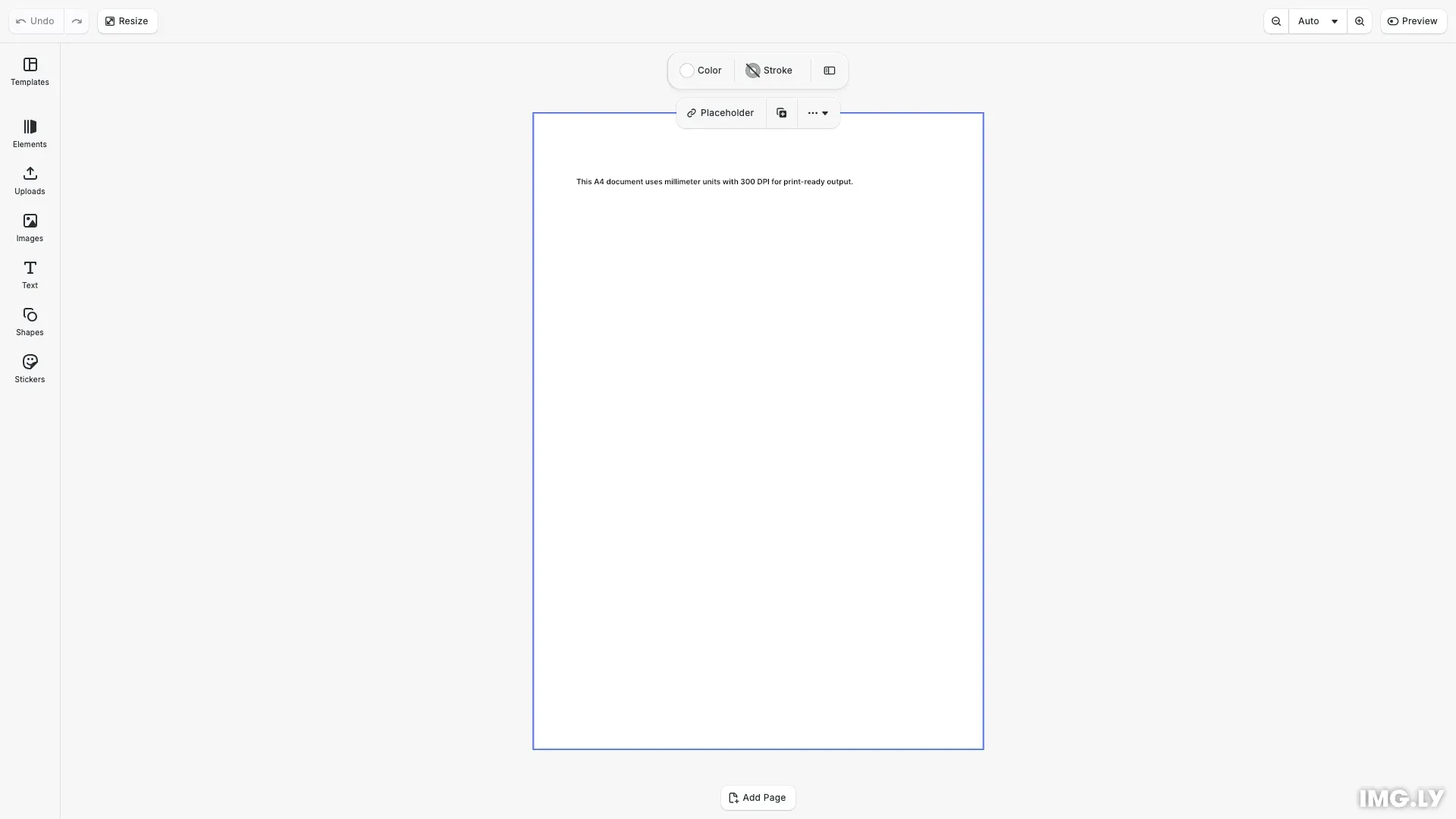Open the Auto zoom level dropdown
The height and width of the screenshot is (819, 1456).
(x=1317, y=20)
